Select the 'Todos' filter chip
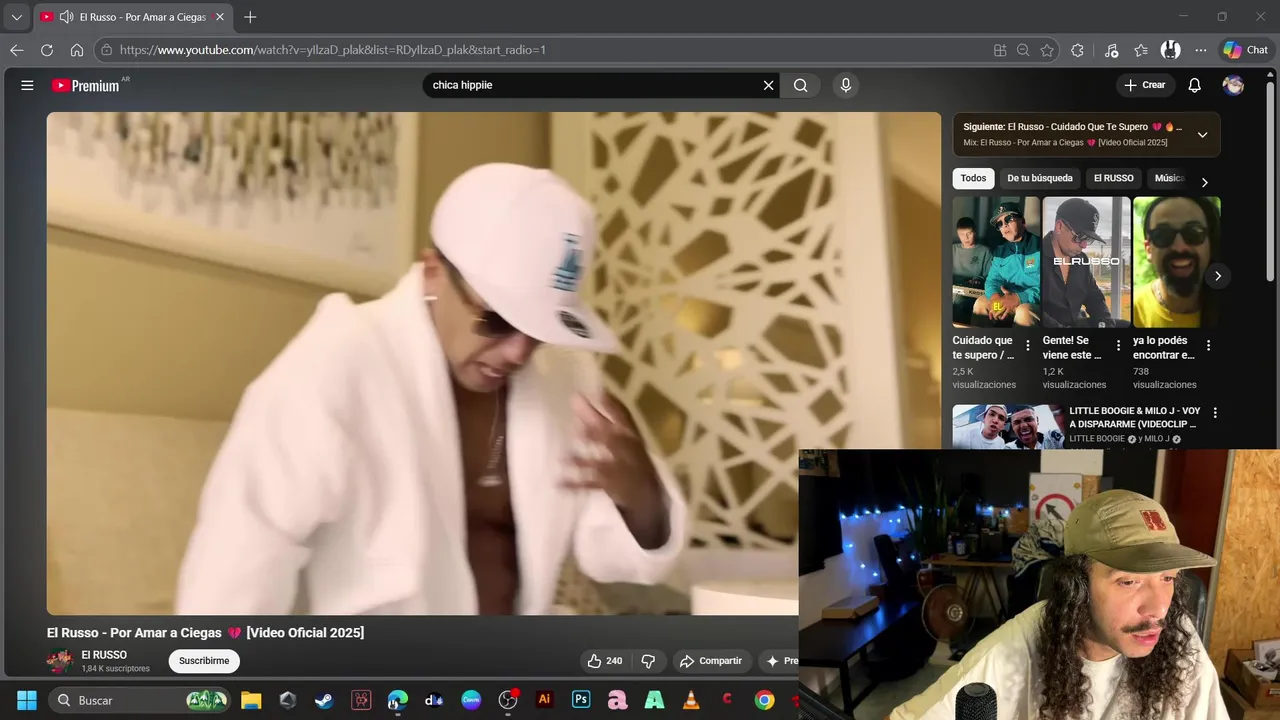 973,178
